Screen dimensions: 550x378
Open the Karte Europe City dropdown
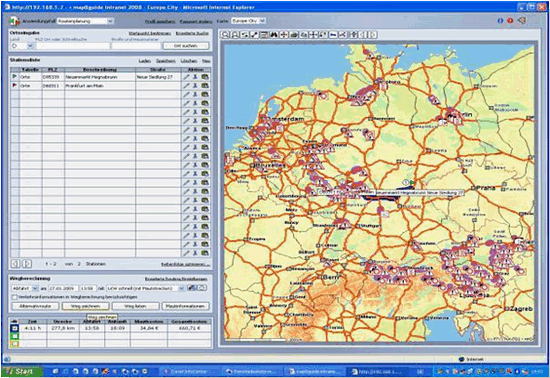point(248,21)
